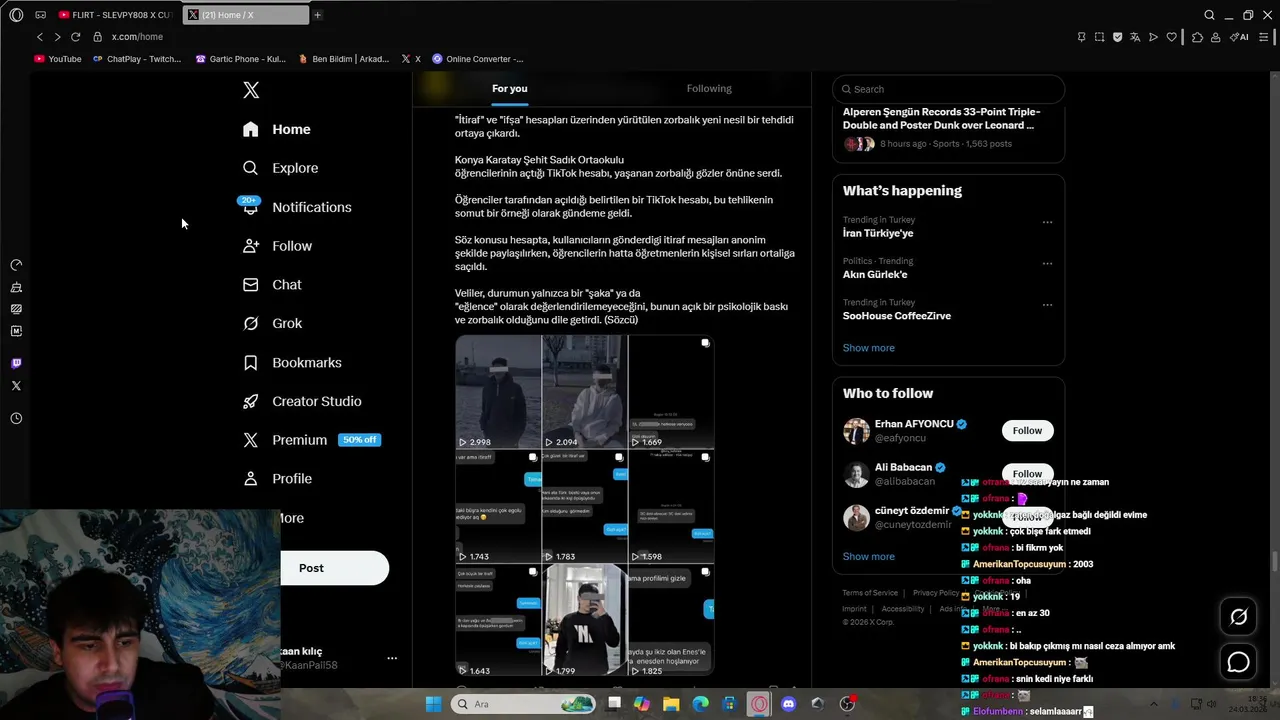The image size is (1280, 720).
Task: Play the video thumbnail with 1.598 views
Action: pyautogui.click(x=671, y=507)
